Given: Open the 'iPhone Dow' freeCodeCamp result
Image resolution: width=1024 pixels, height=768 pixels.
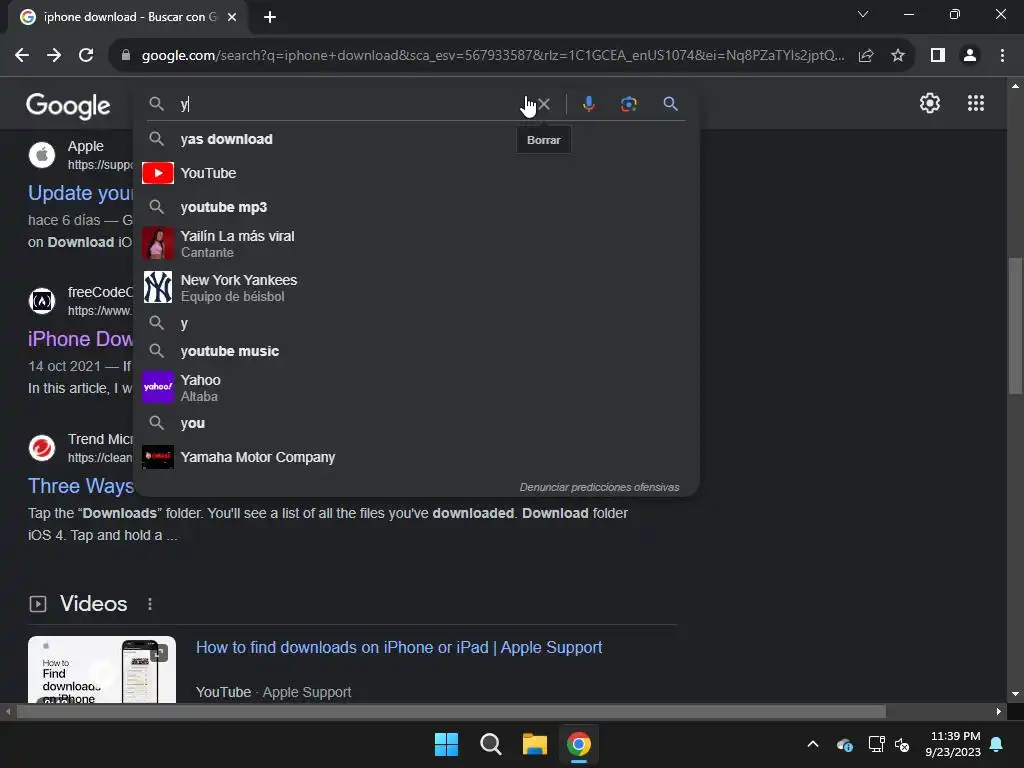Looking at the screenshot, I should click(x=80, y=339).
